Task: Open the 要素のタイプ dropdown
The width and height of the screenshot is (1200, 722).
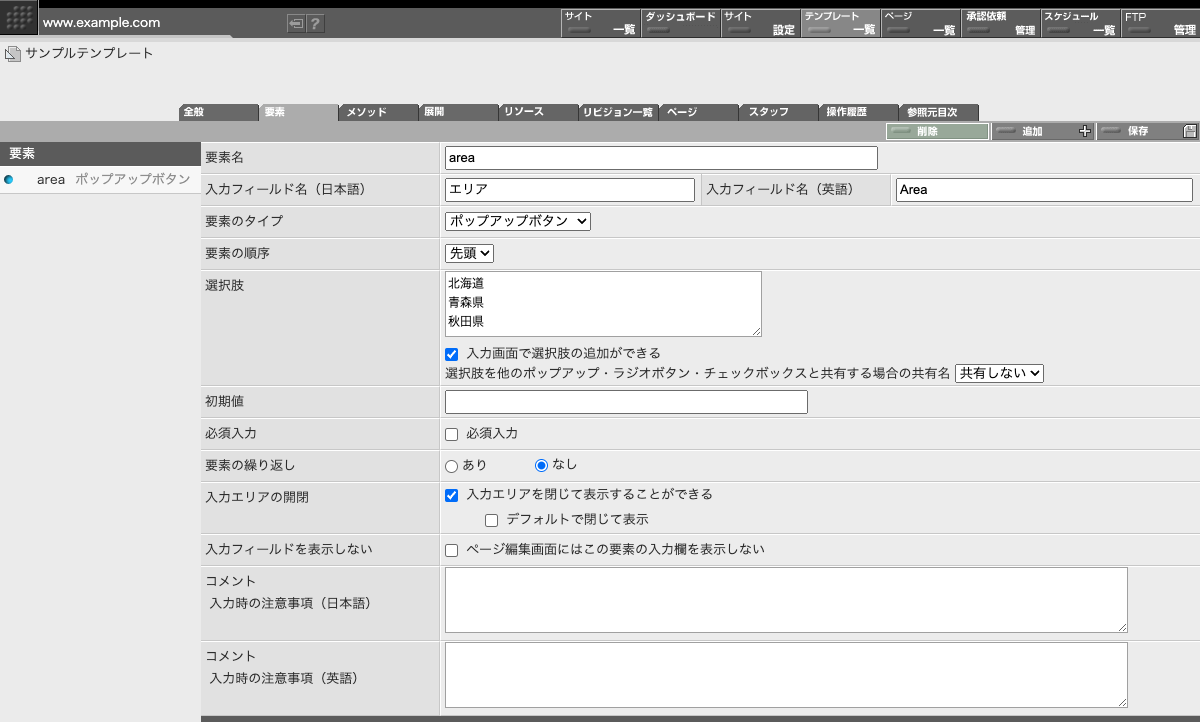Action: point(518,221)
